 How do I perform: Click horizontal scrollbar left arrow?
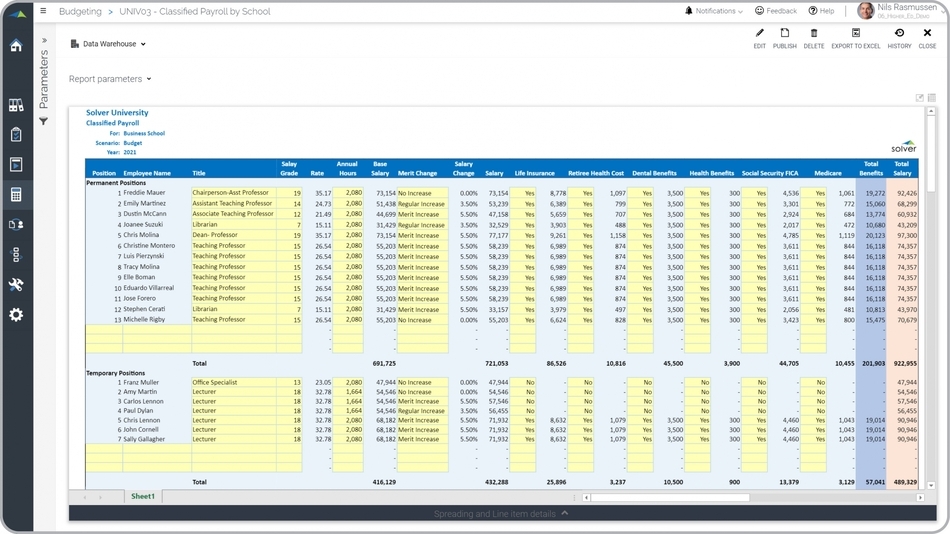point(586,498)
